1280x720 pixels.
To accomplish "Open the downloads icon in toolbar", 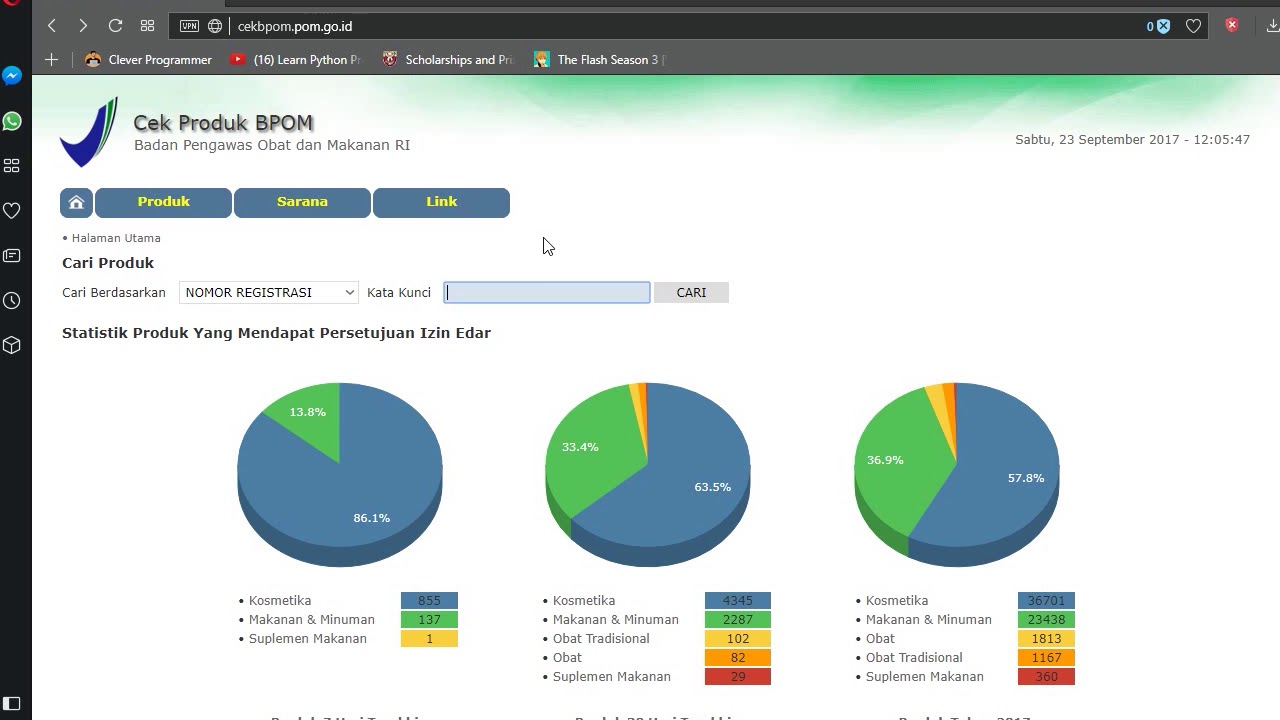I will 1272,26.
